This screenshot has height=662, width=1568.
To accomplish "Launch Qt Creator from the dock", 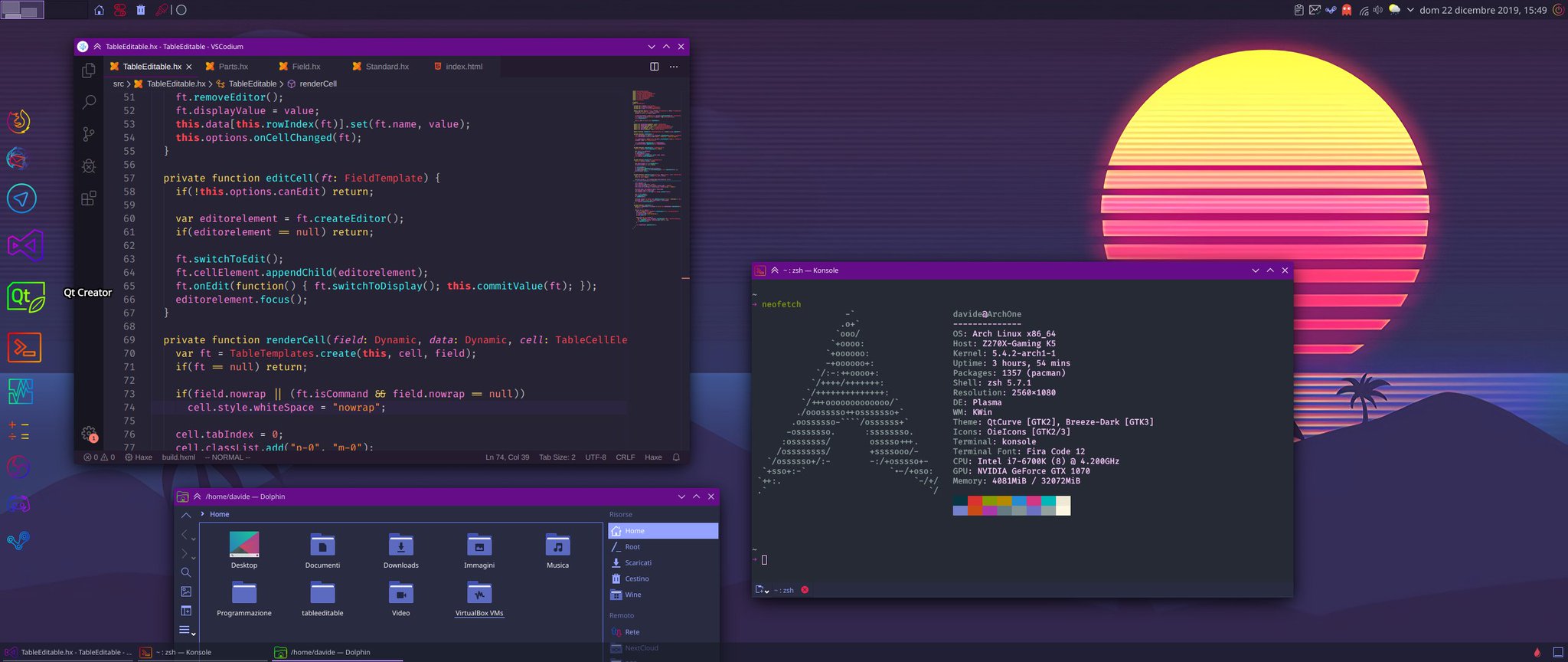I will (x=26, y=297).
